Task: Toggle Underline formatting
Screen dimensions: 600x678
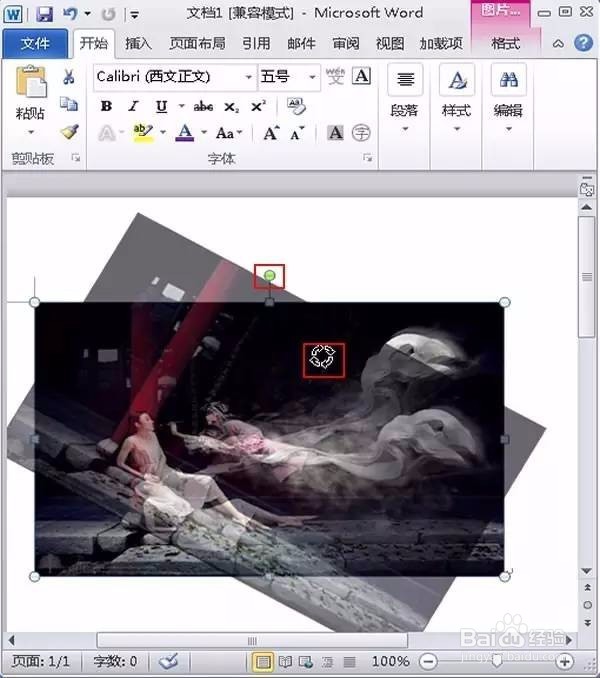Action: (161, 106)
